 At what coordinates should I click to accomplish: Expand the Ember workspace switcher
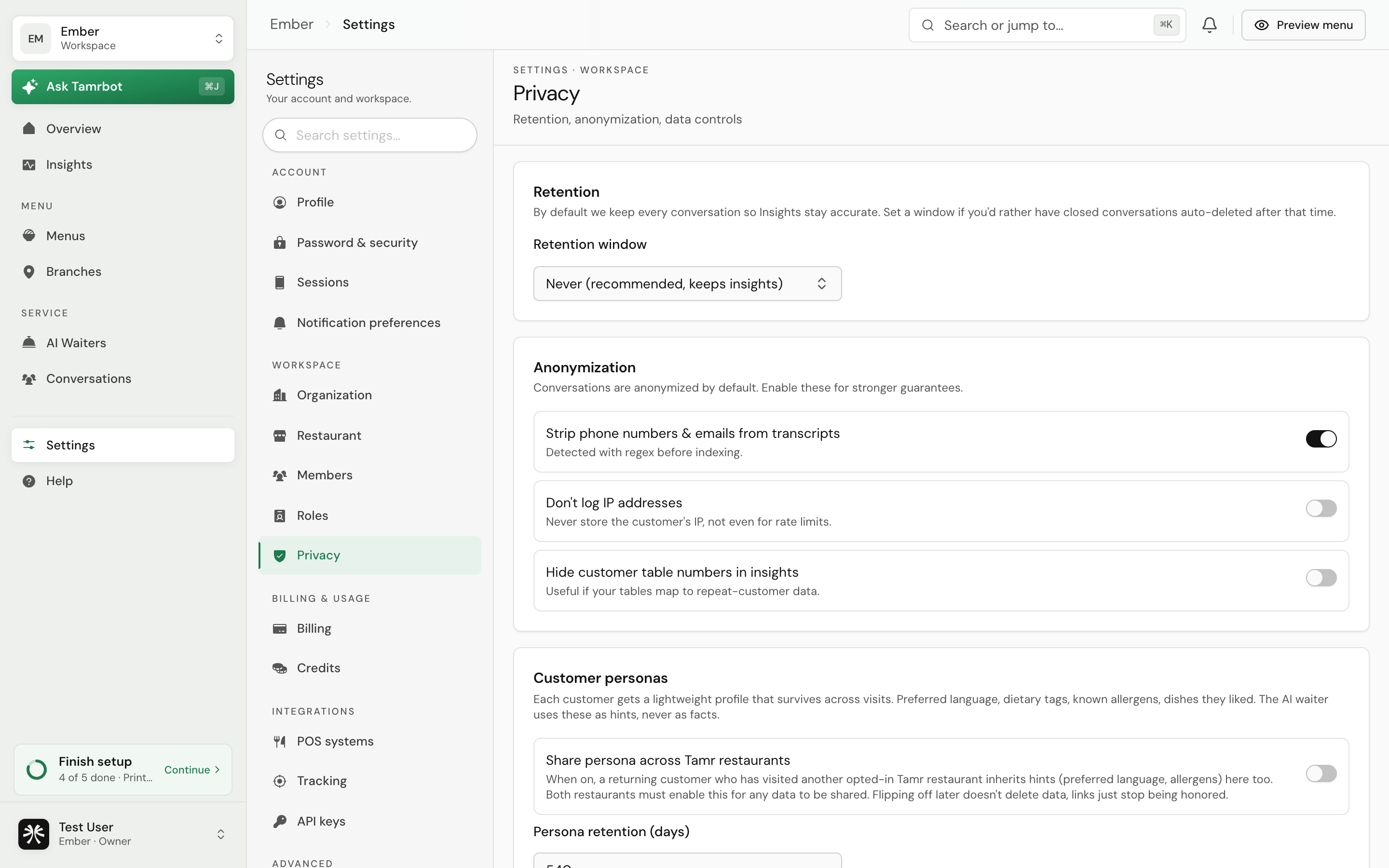[x=123, y=39]
